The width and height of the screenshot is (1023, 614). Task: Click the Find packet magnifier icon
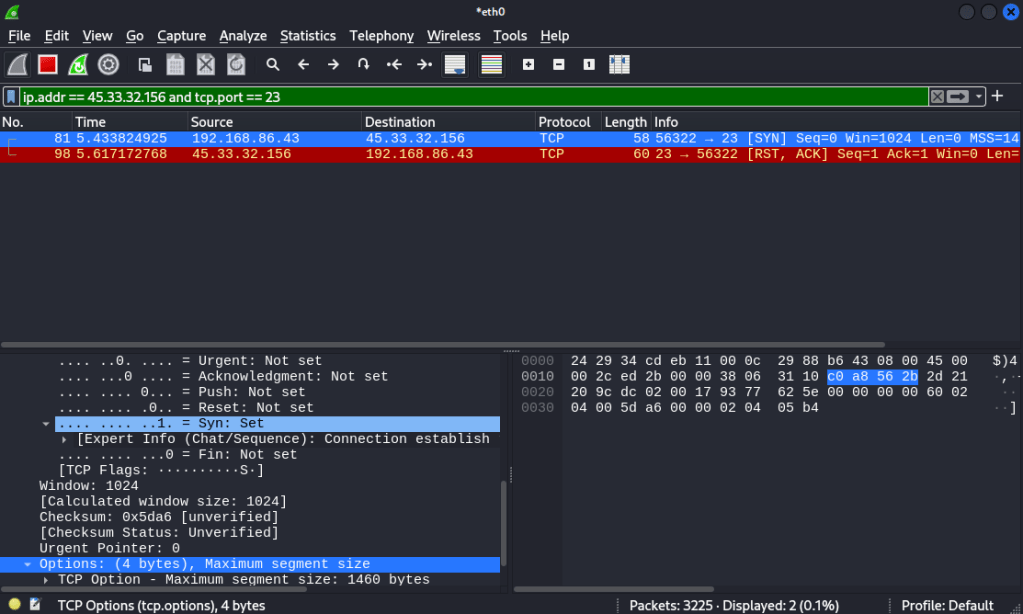tap(272, 65)
